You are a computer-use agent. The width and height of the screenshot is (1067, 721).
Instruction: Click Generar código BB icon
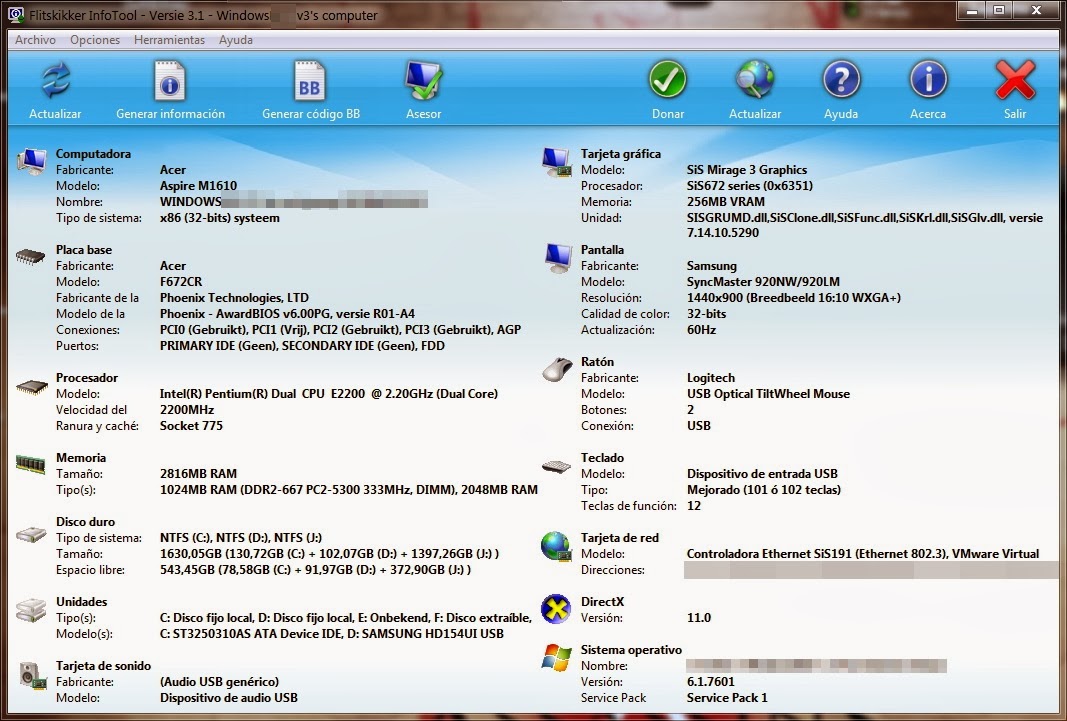pyautogui.click(x=308, y=80)
